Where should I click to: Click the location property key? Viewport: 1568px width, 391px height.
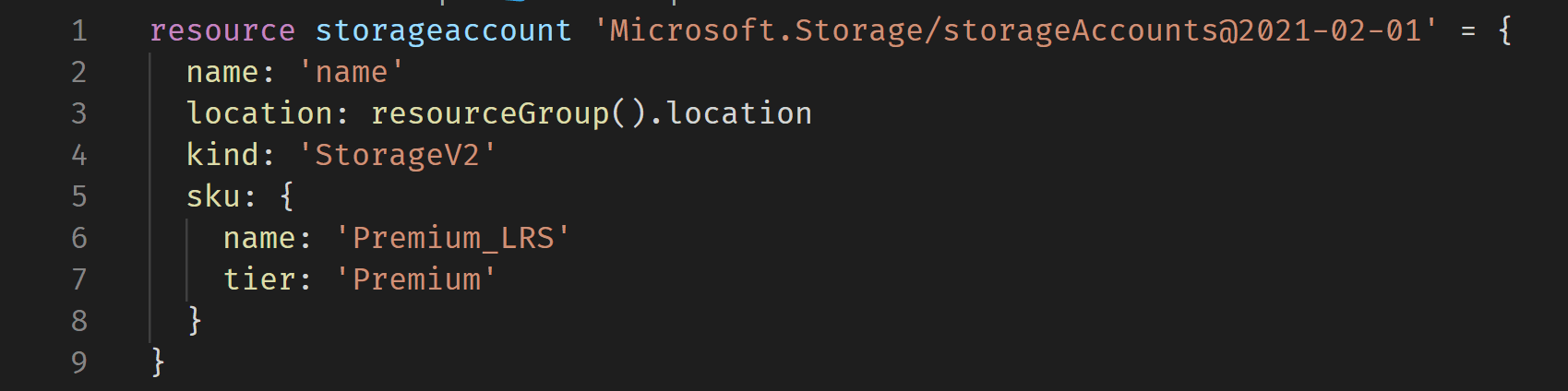(x=259, y=113)
